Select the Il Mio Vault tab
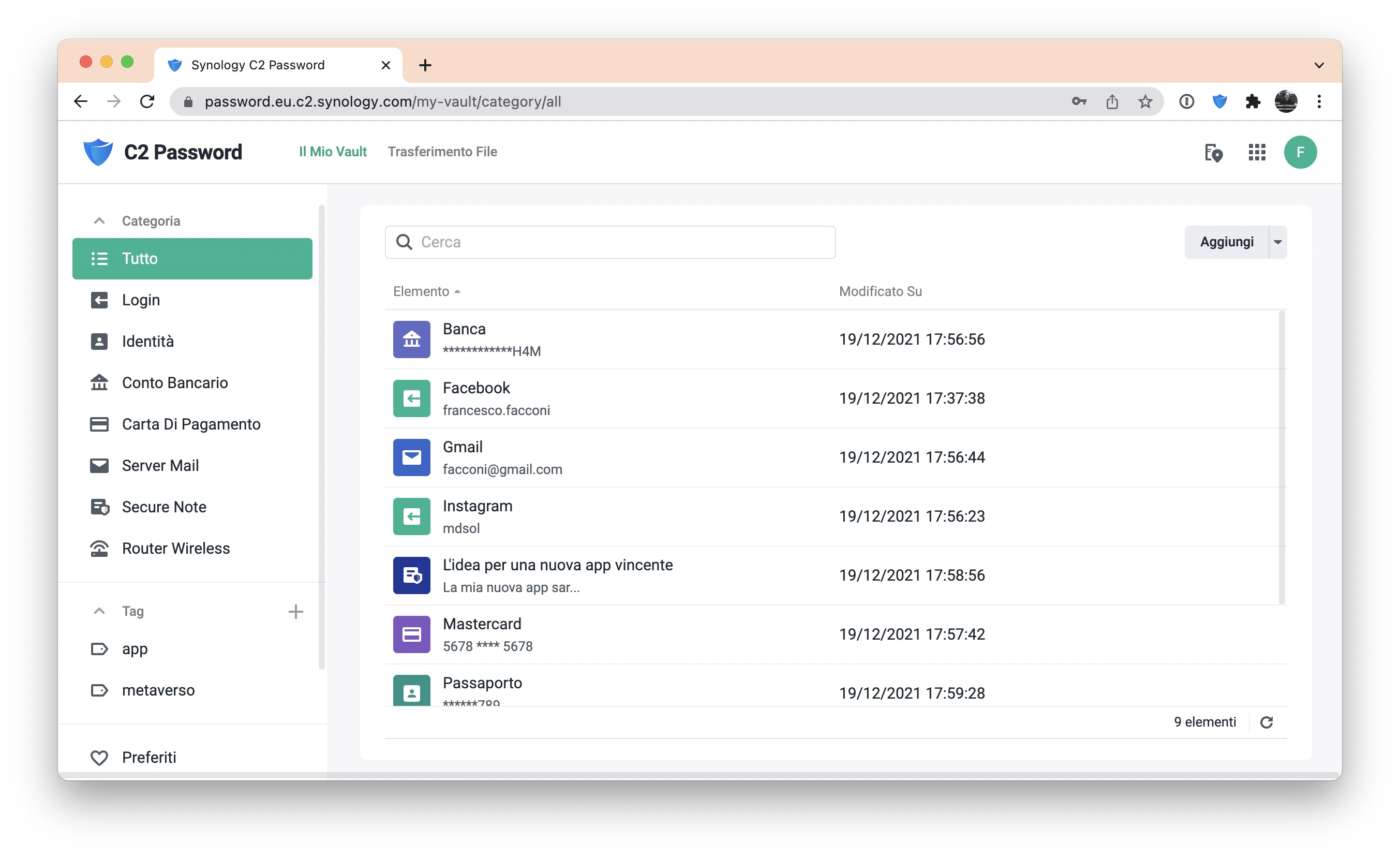The height and width of the screenshot is (857, 1400). click(x=332, y=152)
